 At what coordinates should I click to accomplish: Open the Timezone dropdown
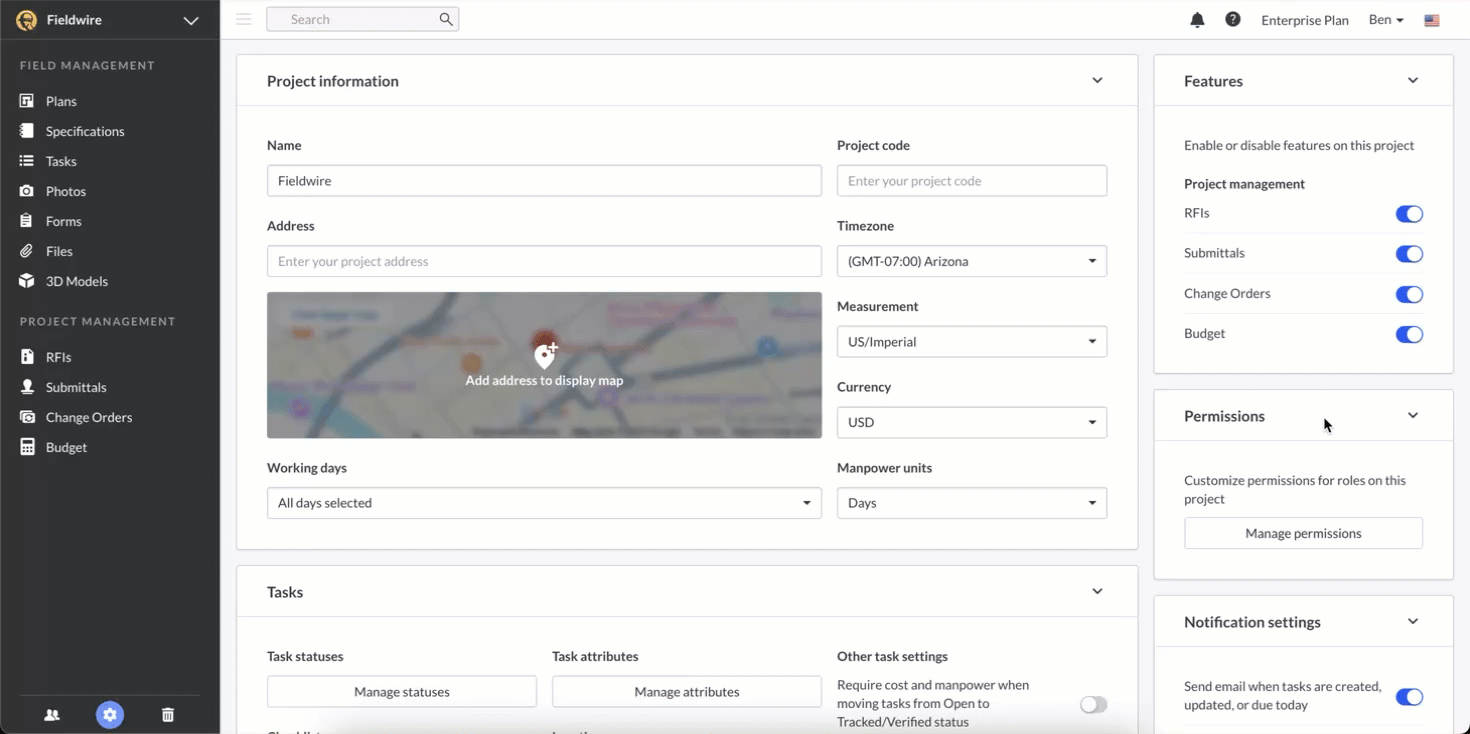pos(971,261)
